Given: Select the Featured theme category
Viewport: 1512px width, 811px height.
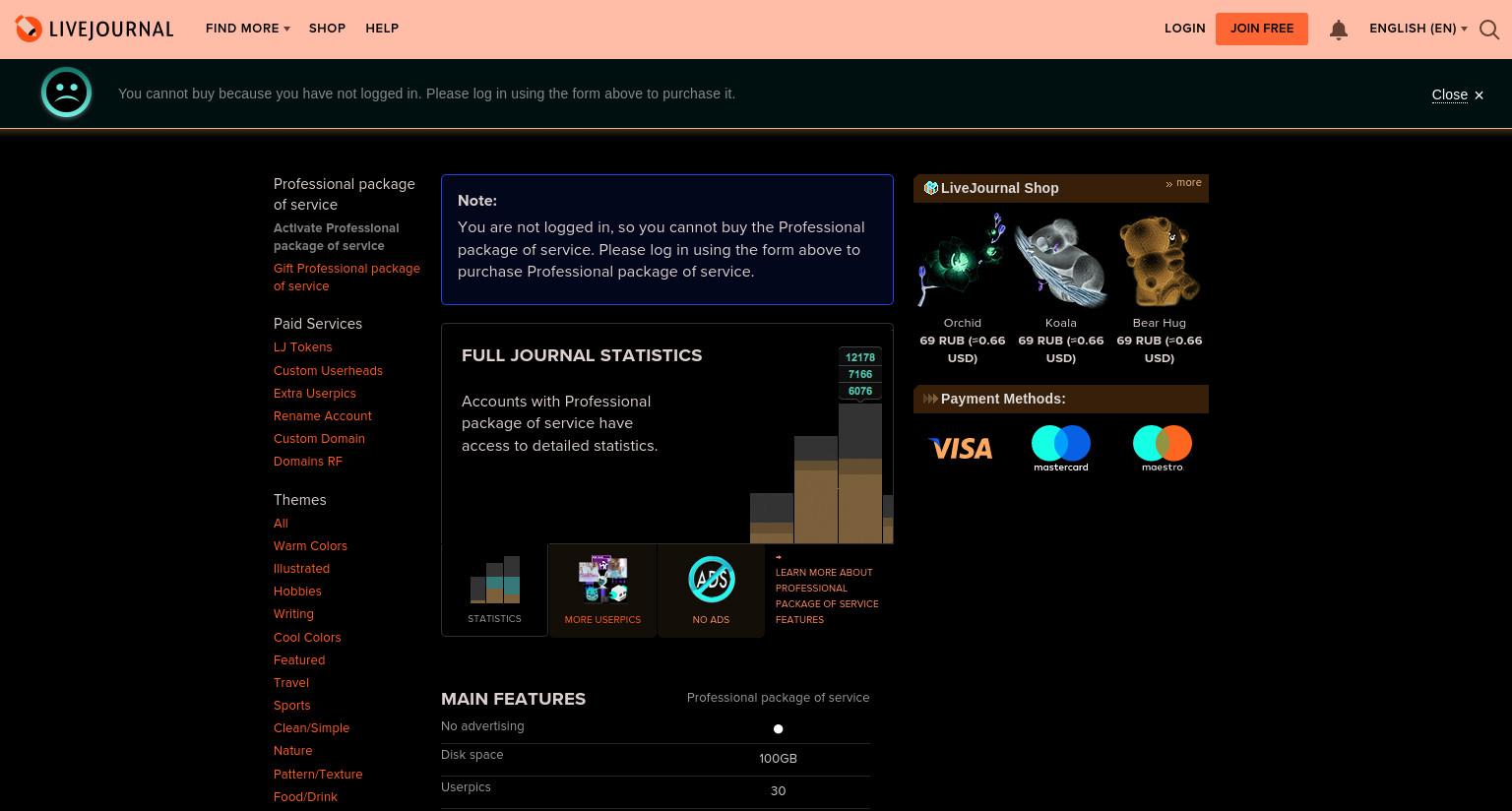Looking at the screenshot, I should (299, 660).
